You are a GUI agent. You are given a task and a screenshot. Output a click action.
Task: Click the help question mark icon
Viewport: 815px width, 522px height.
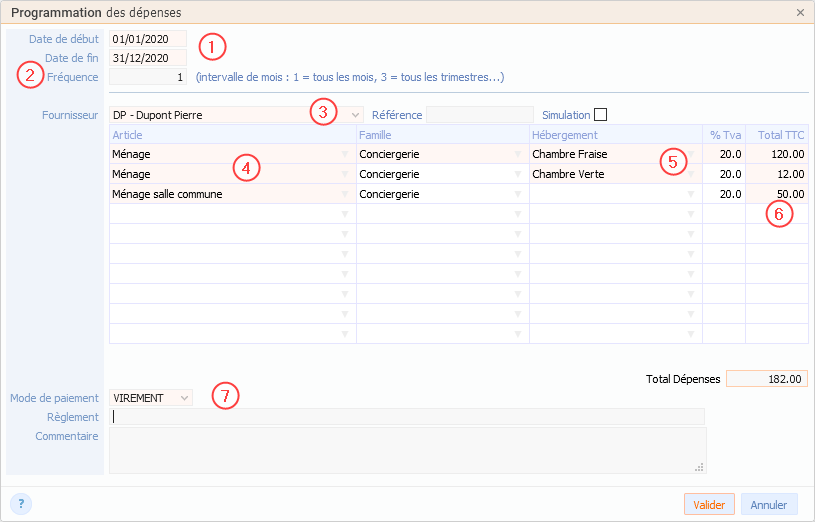[x=22, y=504]
